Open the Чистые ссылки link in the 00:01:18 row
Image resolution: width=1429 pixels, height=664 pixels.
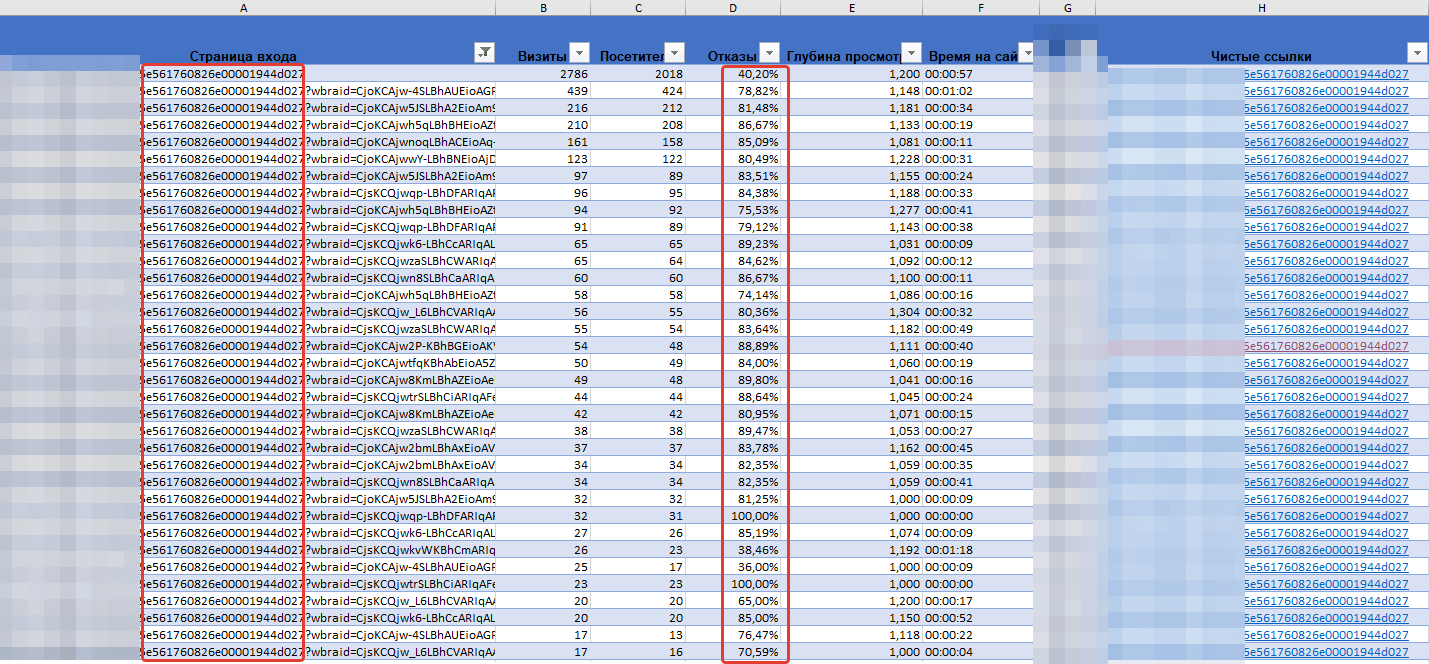click(x=1326, y=550)
